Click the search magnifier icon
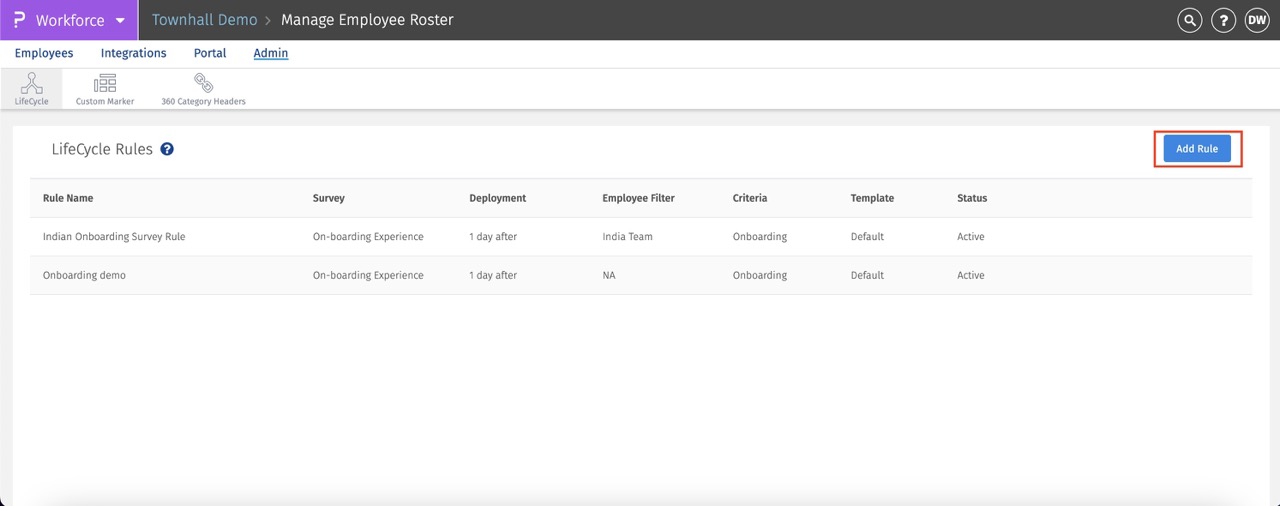This screenshot has width=1280, height=506. tap(1189, 20)
